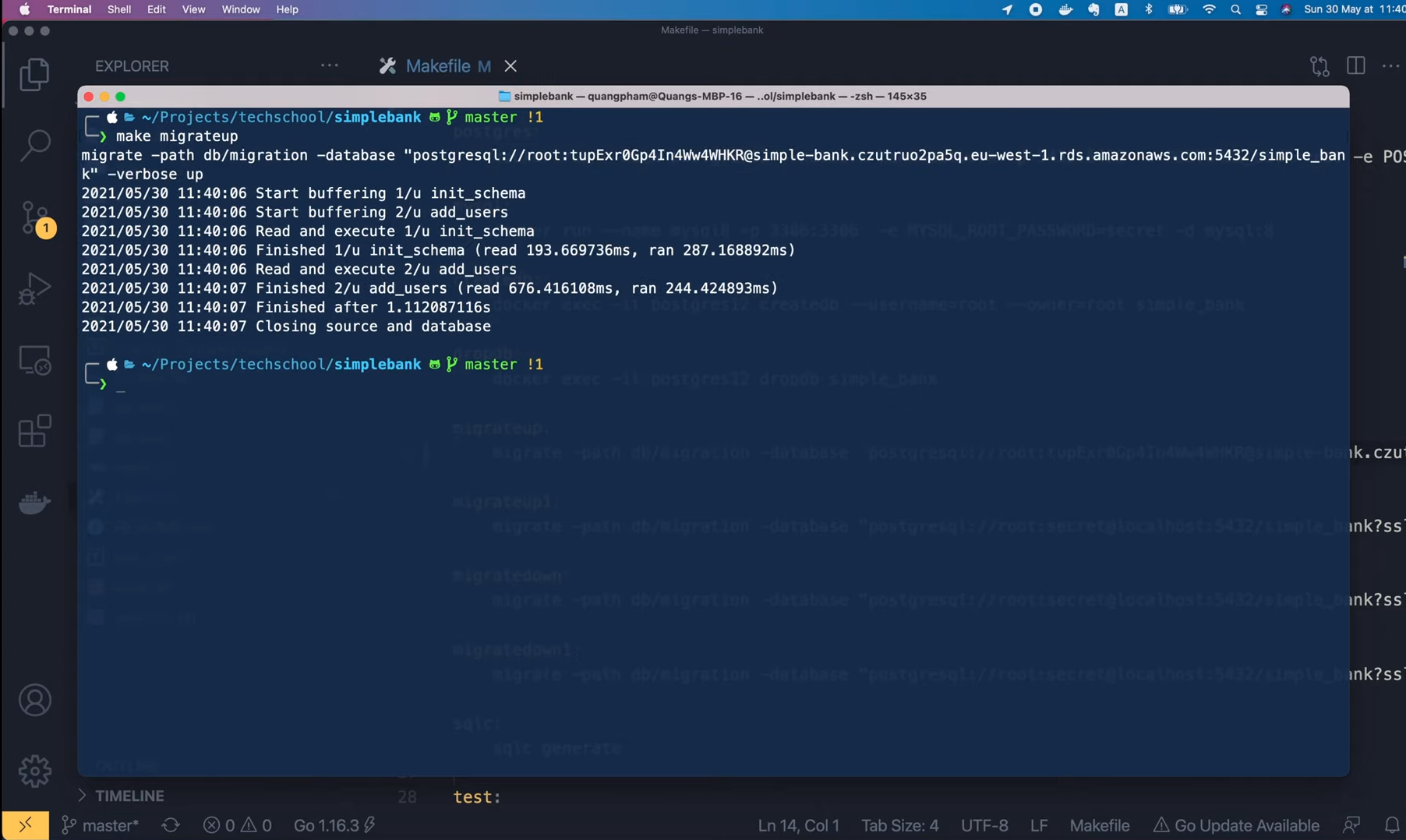Image resolution: width=1406 pixels, height=840 pixels.
Task: Click Go 1.16.3 version in status bar
Action: 334,824
